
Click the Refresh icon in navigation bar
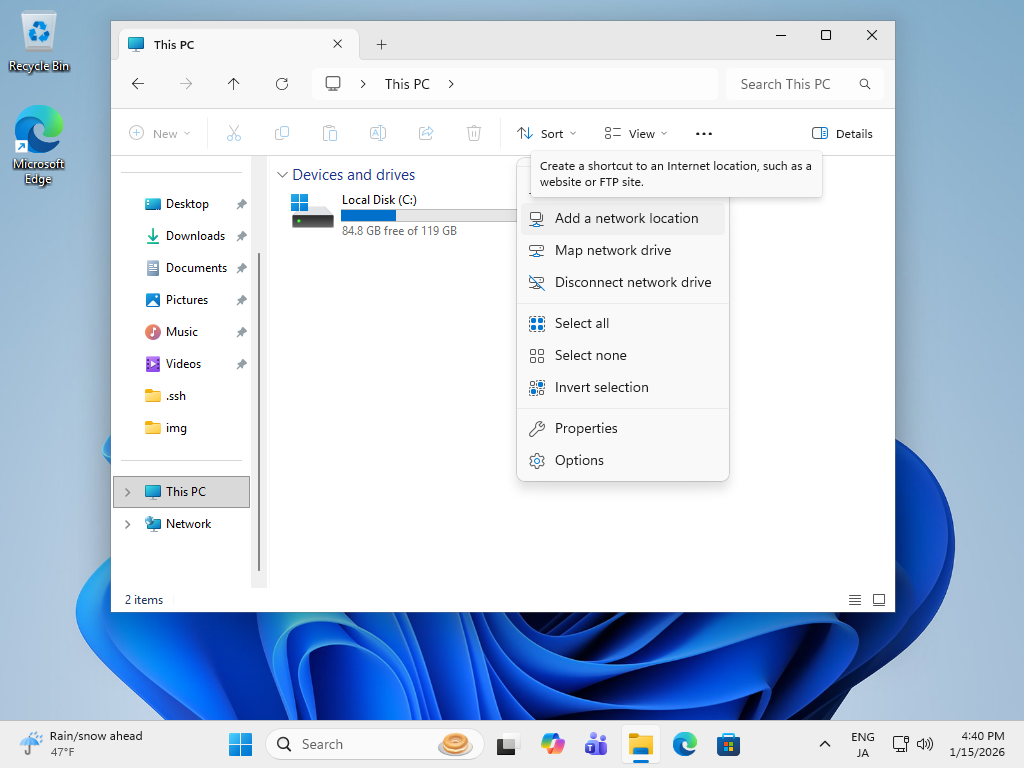282,84
